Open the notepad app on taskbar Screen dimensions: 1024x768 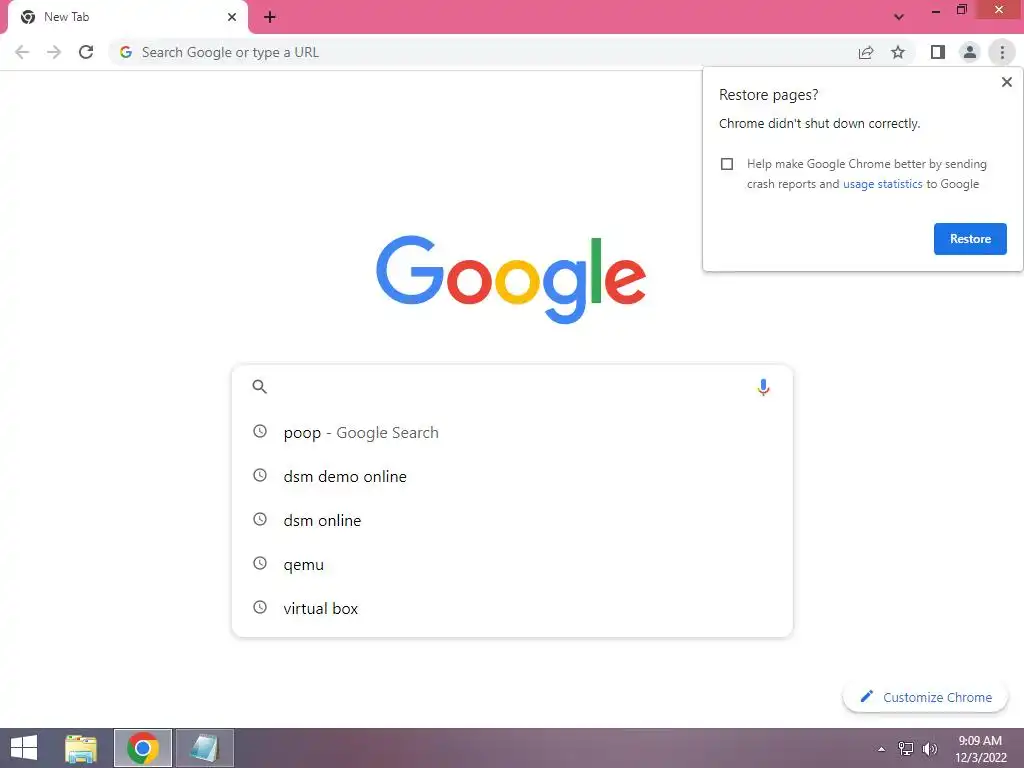pos(204,748)
